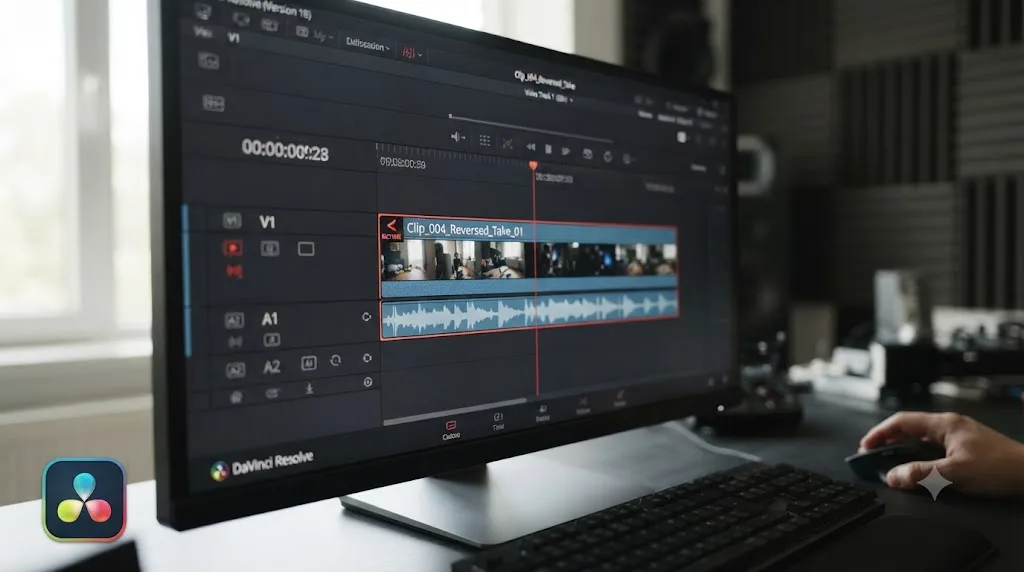
Task: Click the bottom-left icon under the A2 badge
Action: click(236, 396)
